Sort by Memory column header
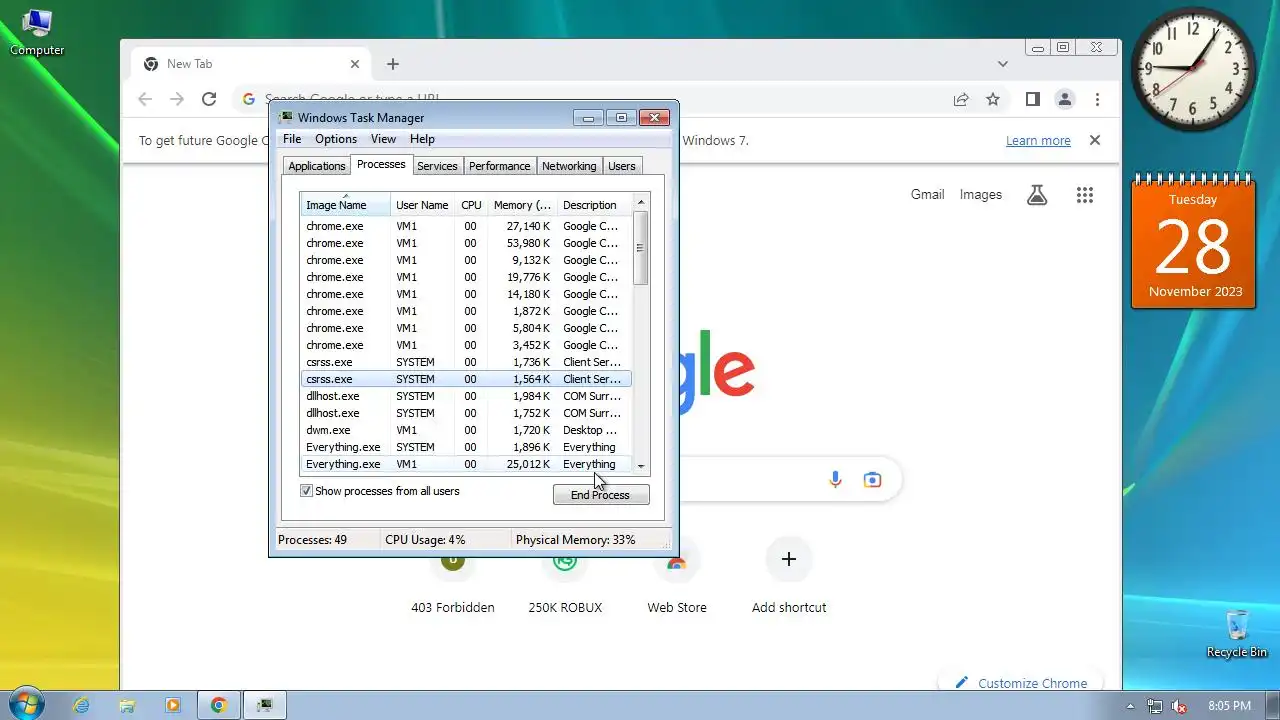Image resolution: width=1280 pixels, height=720 pixels. tap(522, 204)
